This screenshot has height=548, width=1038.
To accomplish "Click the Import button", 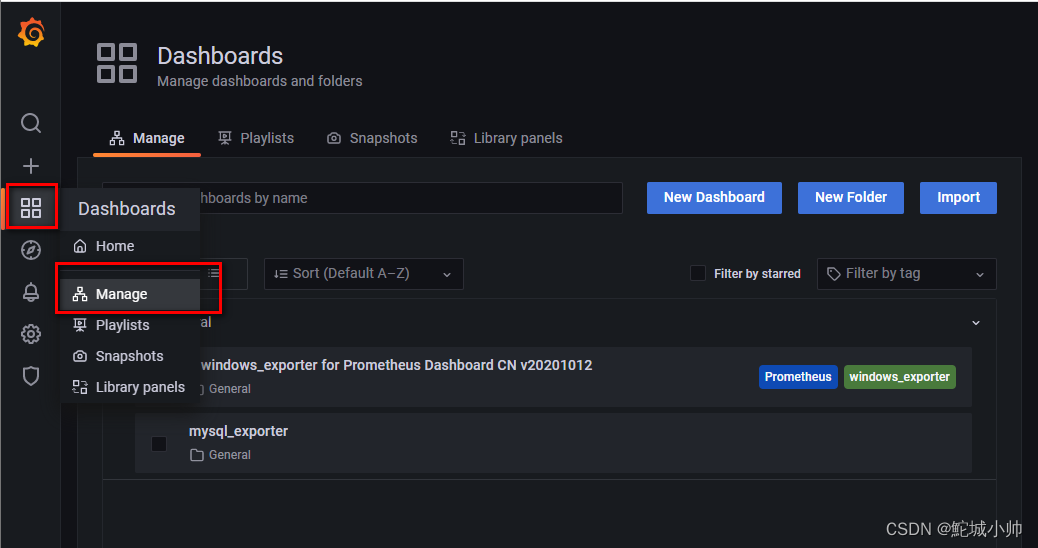I will point(958,198).
